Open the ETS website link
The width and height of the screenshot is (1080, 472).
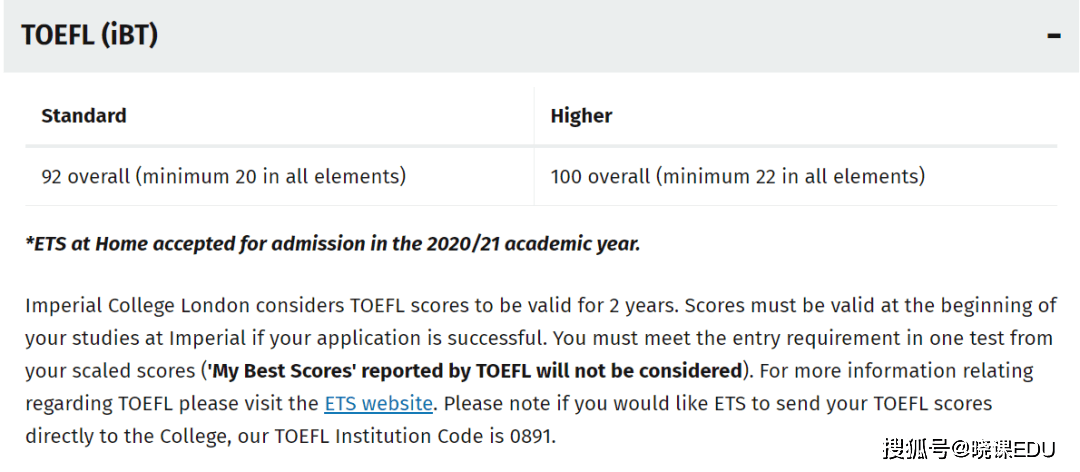point(378,403)
